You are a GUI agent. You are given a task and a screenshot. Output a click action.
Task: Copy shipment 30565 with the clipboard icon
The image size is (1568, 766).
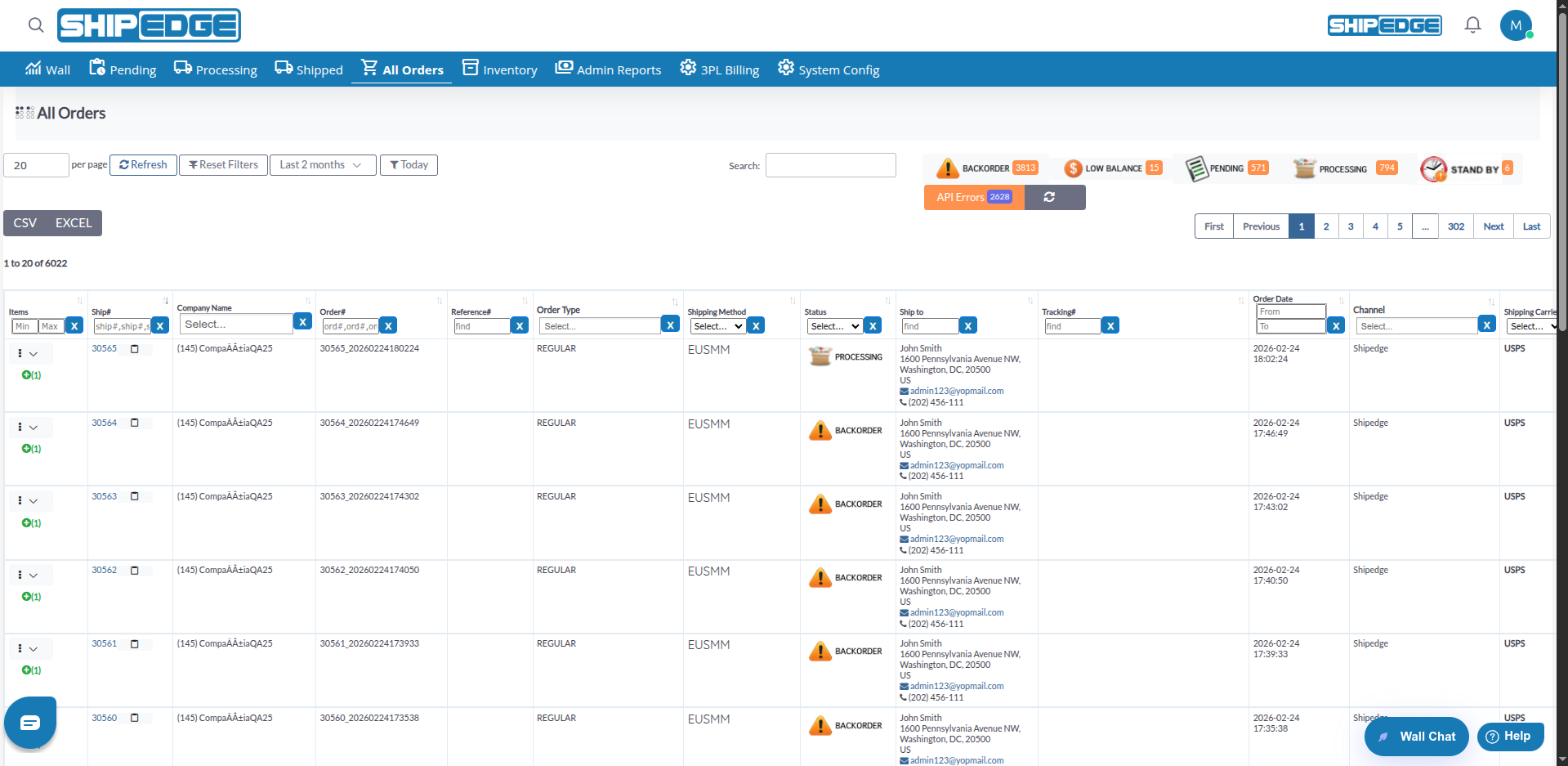pos(135,349)
